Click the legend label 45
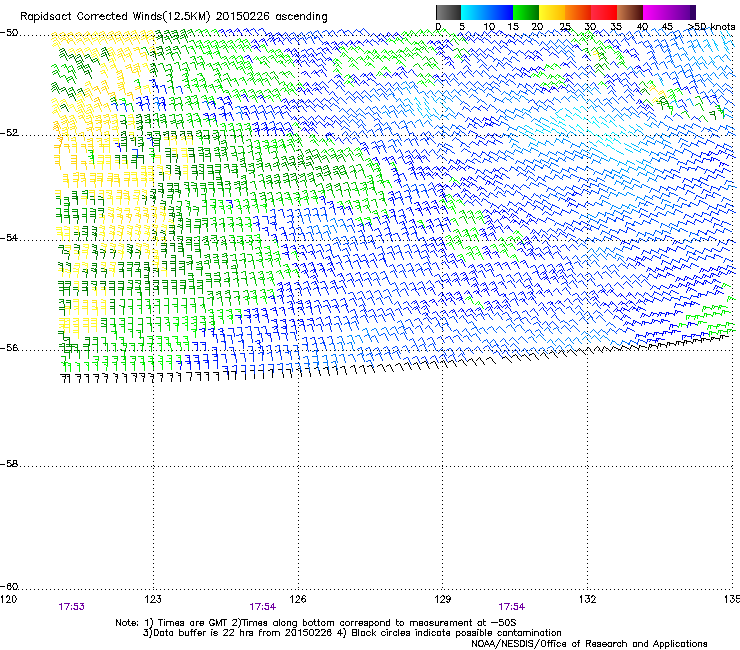Viewport: 740px width, 650px height. pos(667,27)
